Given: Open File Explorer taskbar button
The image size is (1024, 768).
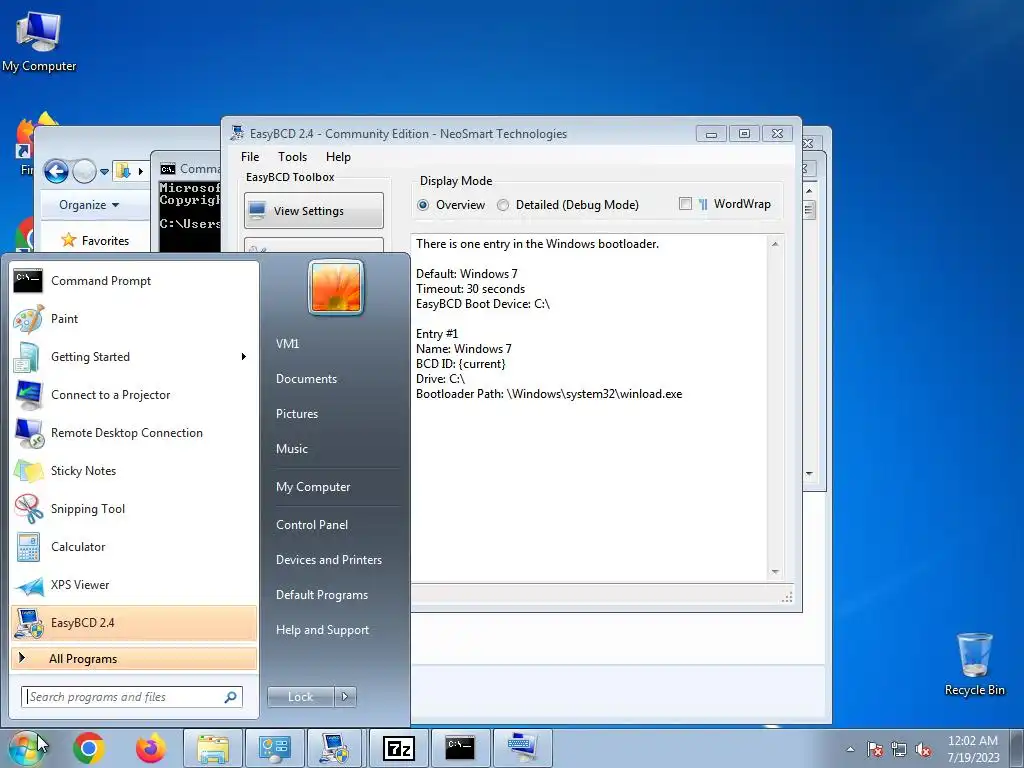Looking at the screenshot, I should pos(213,748).
